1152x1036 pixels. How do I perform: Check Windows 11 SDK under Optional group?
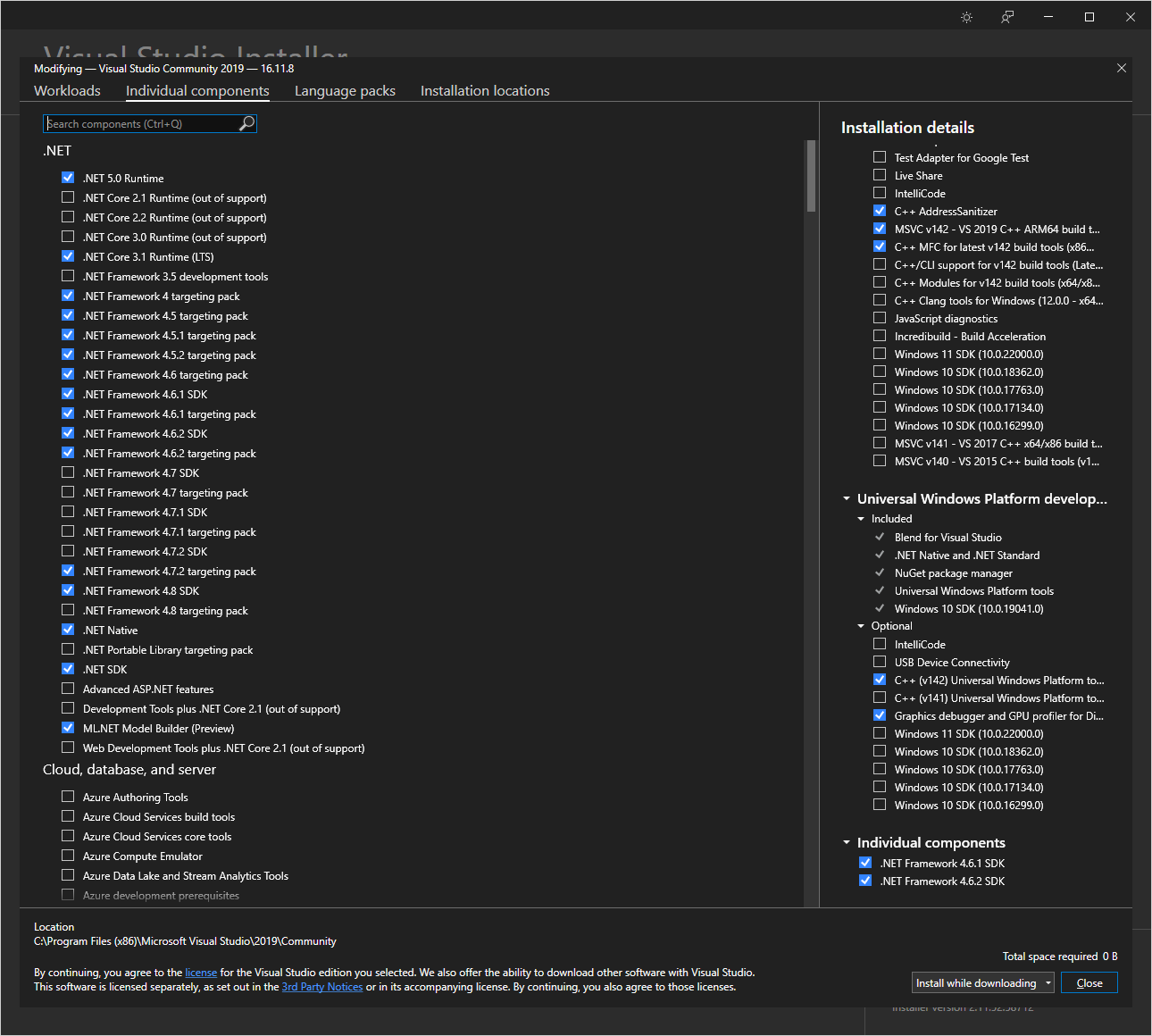[x=880, y=733]
